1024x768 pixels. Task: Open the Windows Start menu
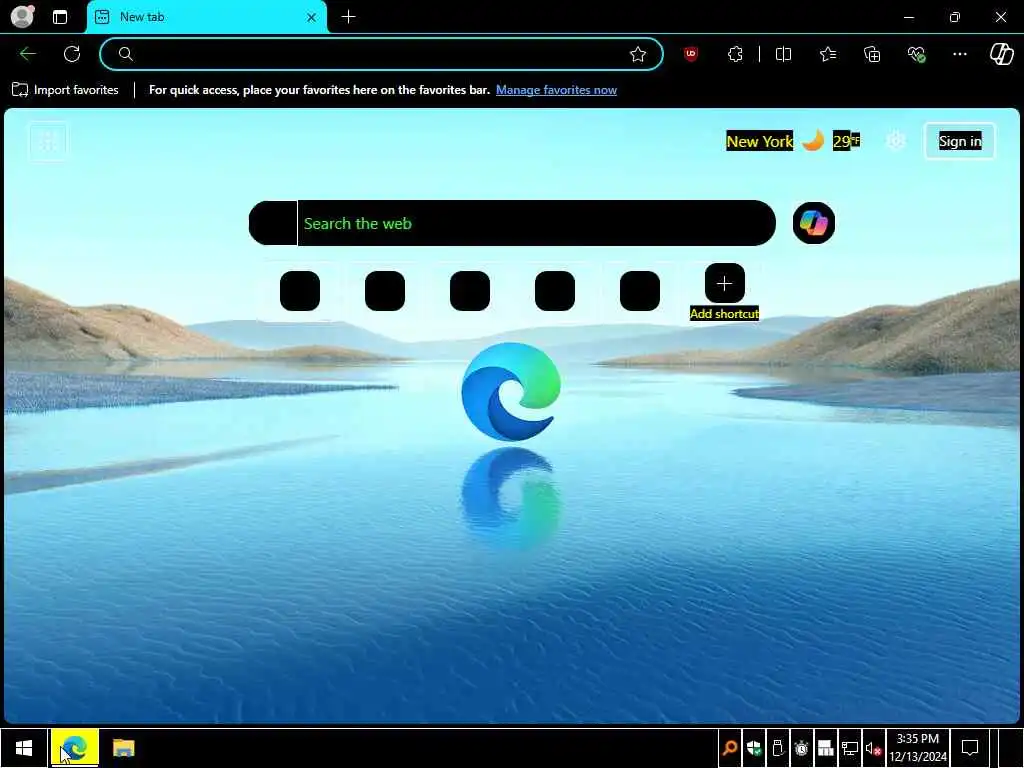click(x=24, y=748)
